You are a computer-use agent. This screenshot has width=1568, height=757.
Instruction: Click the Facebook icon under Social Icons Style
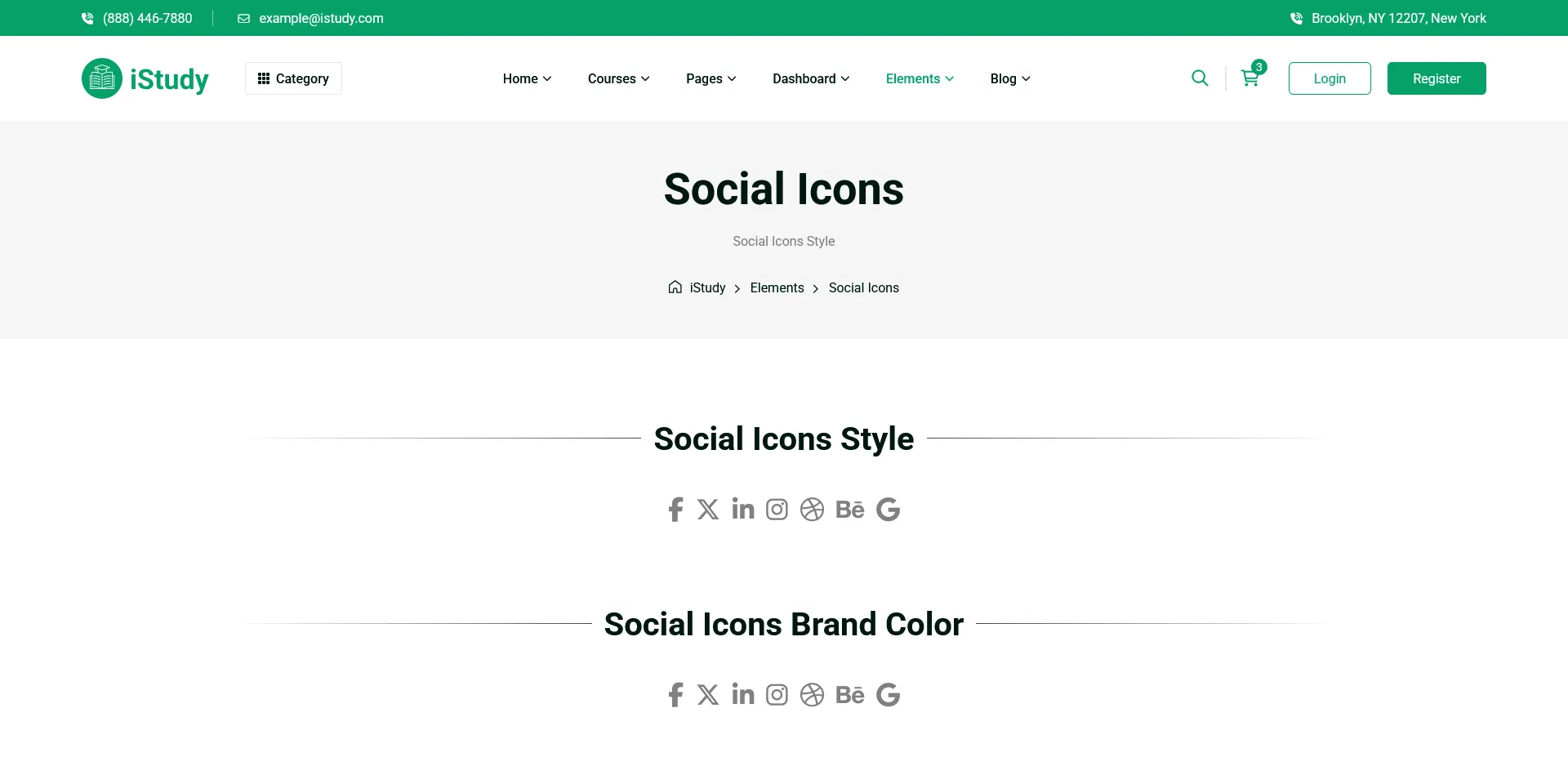click(675, 510)
